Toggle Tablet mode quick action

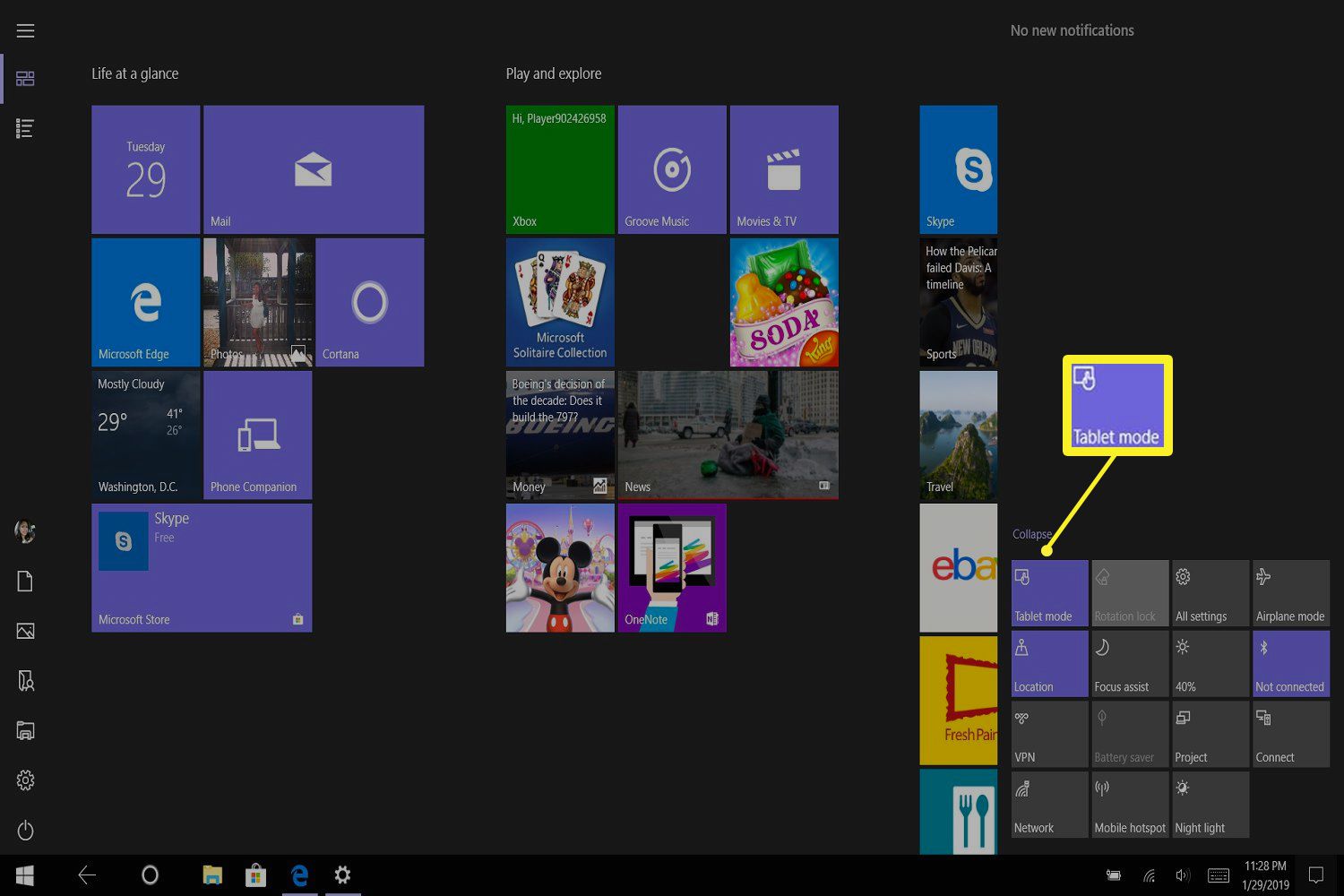[x=1050, y=593]
